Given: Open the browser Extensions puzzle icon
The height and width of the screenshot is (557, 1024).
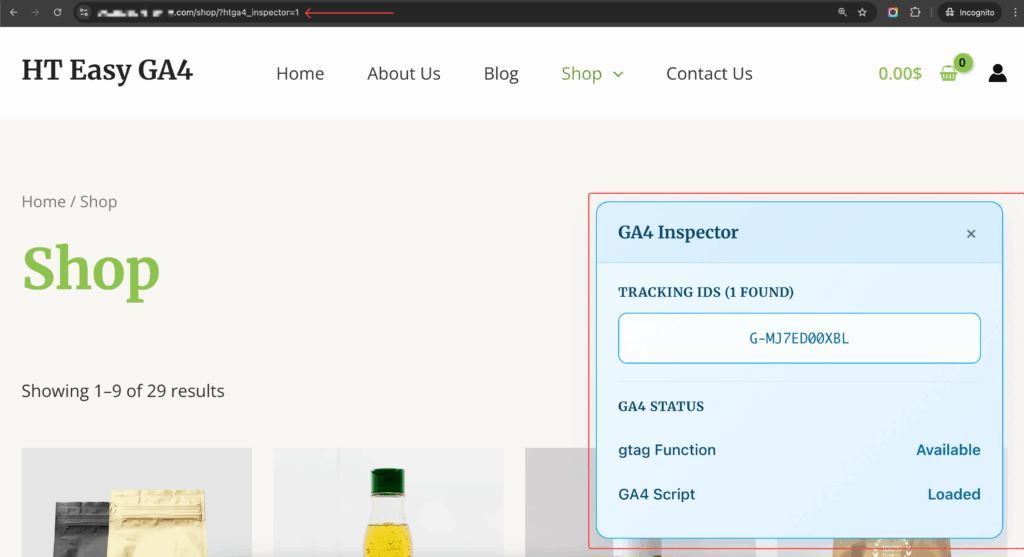Looking at the screenshot, I should [915, 12].
